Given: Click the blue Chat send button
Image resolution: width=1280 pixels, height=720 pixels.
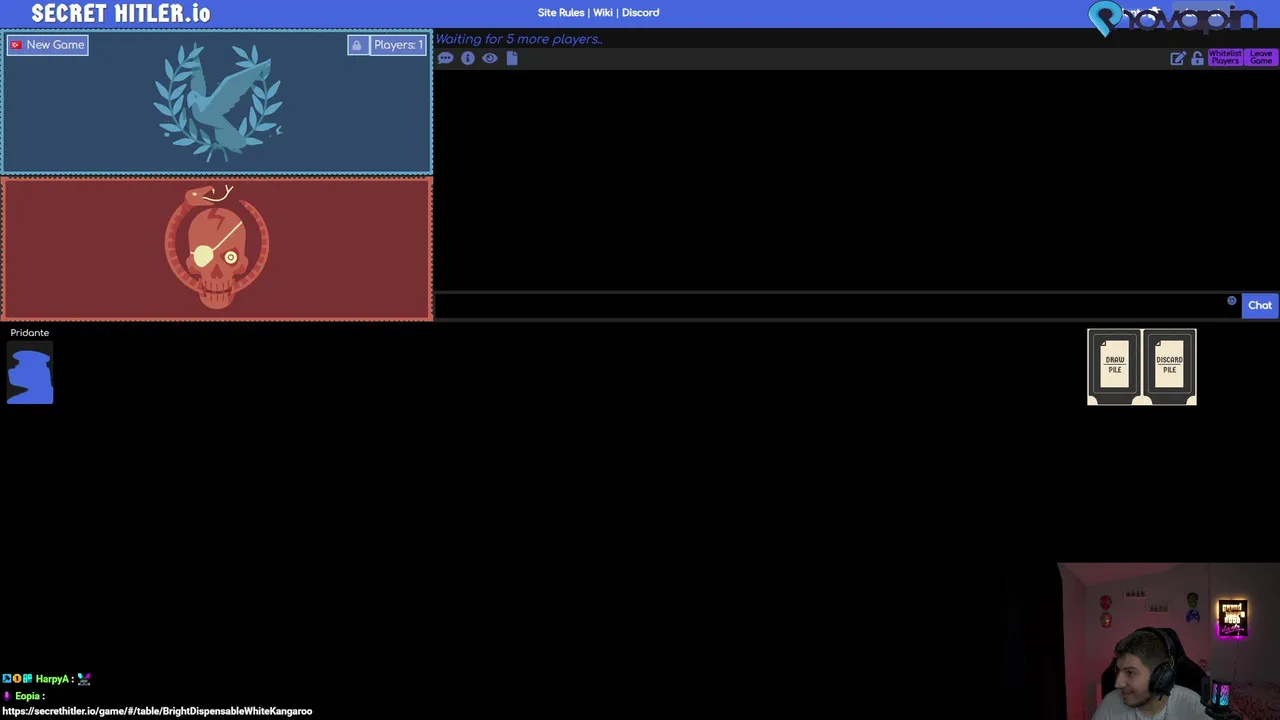Looking at the screenshot, I should 1260,306.
